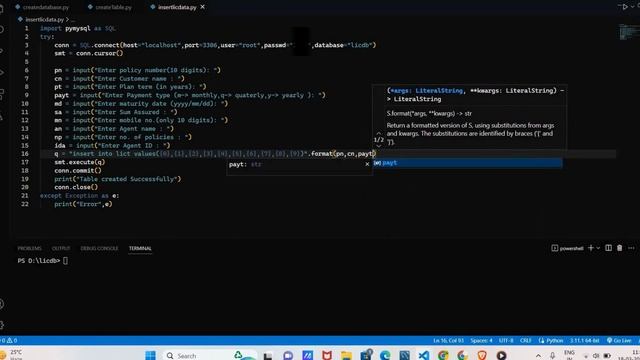Click the import pymysql line
Image resolution: width=640 pixels, height=360 pixels.
[x=78, y=28]
